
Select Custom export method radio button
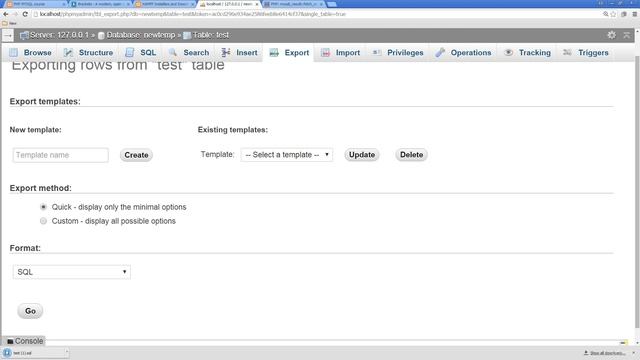click(x=43, y=221)
